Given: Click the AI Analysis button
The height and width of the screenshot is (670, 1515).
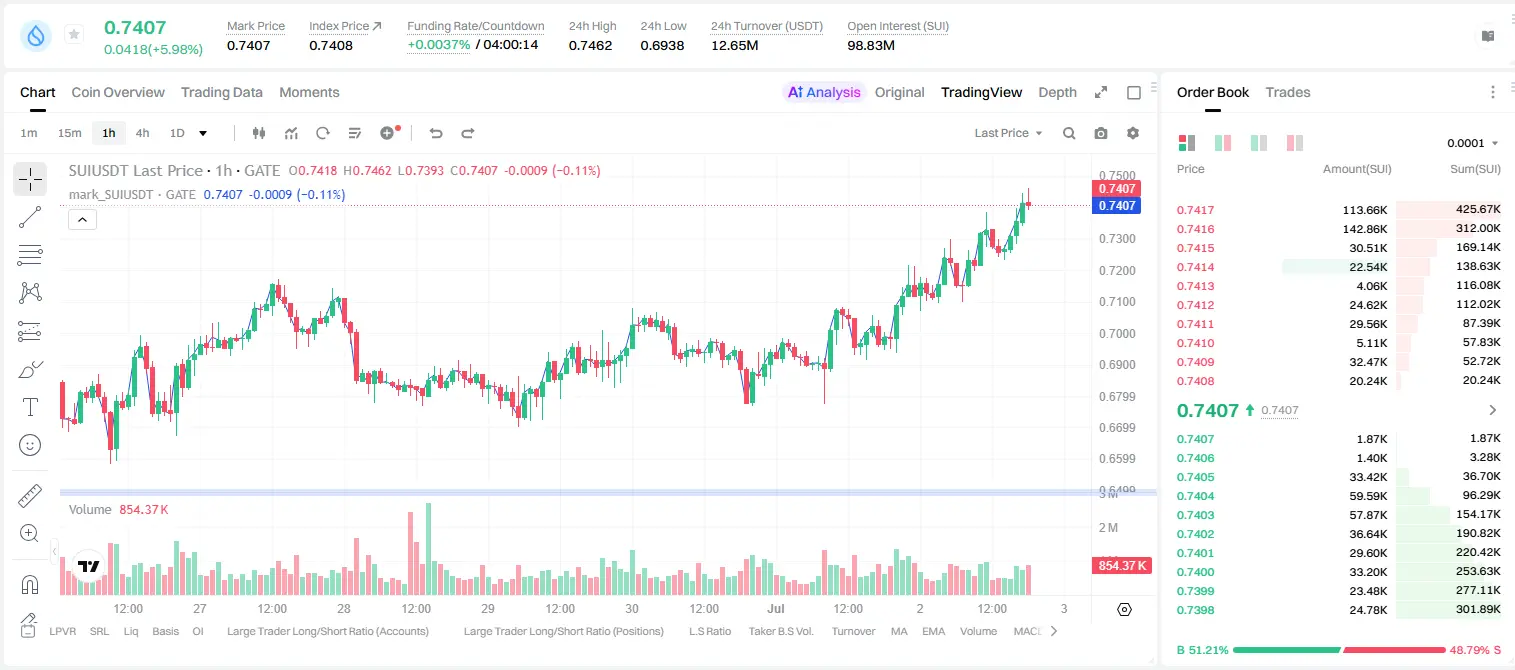Looking at the screenshot, I should (823, 92).
